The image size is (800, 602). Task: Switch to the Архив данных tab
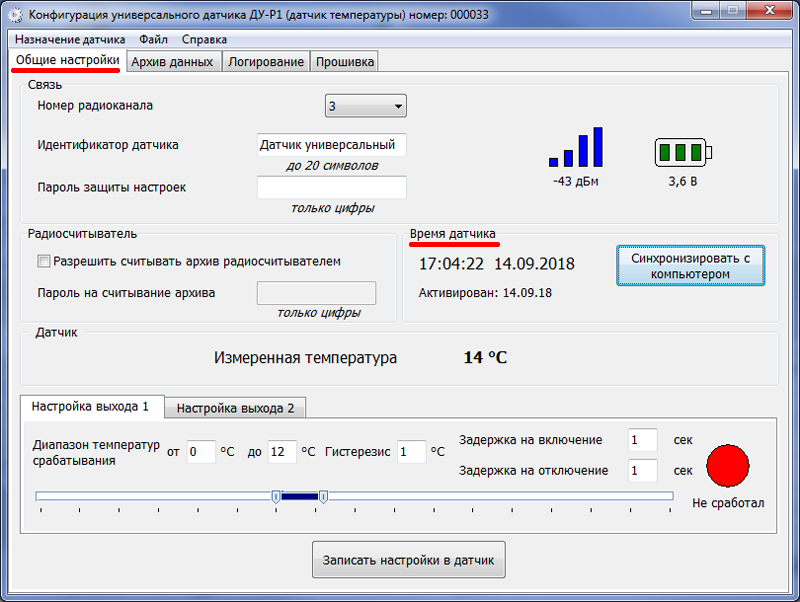[x=172, y=62]
